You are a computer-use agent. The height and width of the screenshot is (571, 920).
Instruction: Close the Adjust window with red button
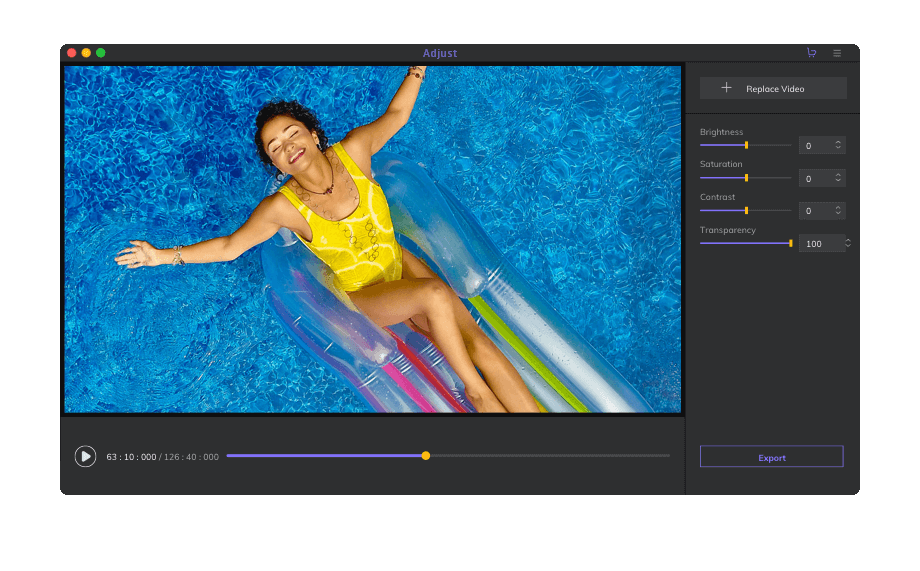click(72, 53)
